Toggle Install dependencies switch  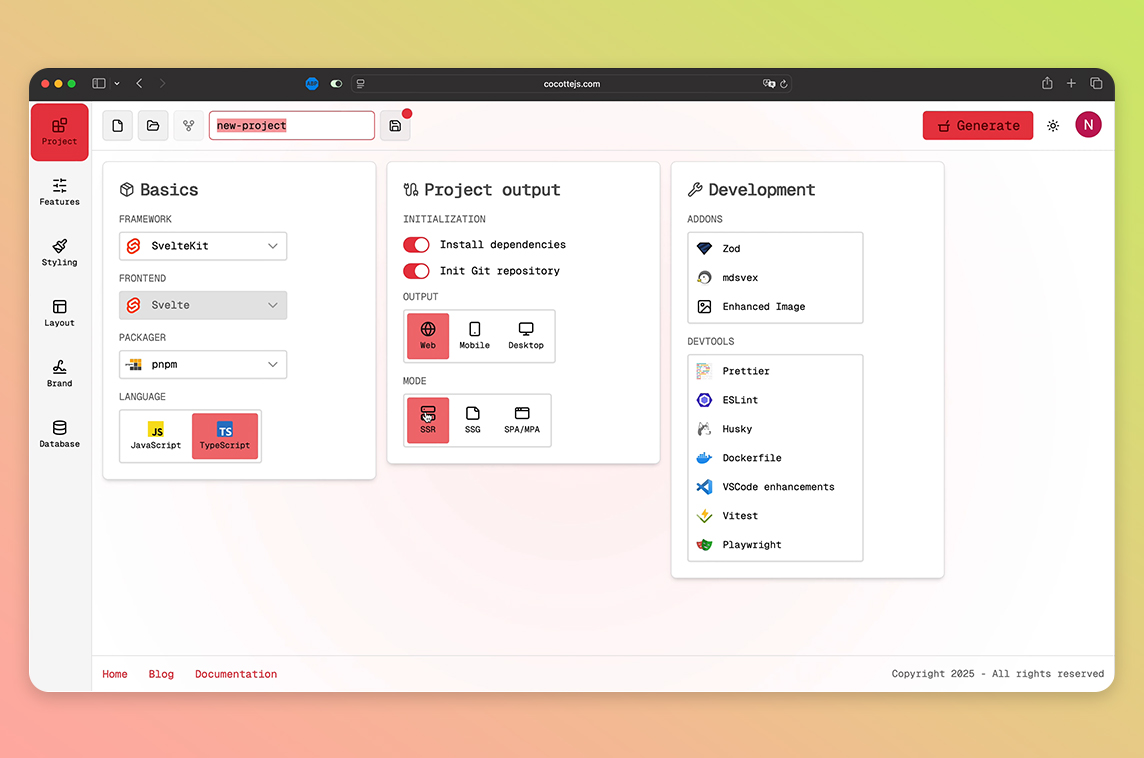click(416, 245)
